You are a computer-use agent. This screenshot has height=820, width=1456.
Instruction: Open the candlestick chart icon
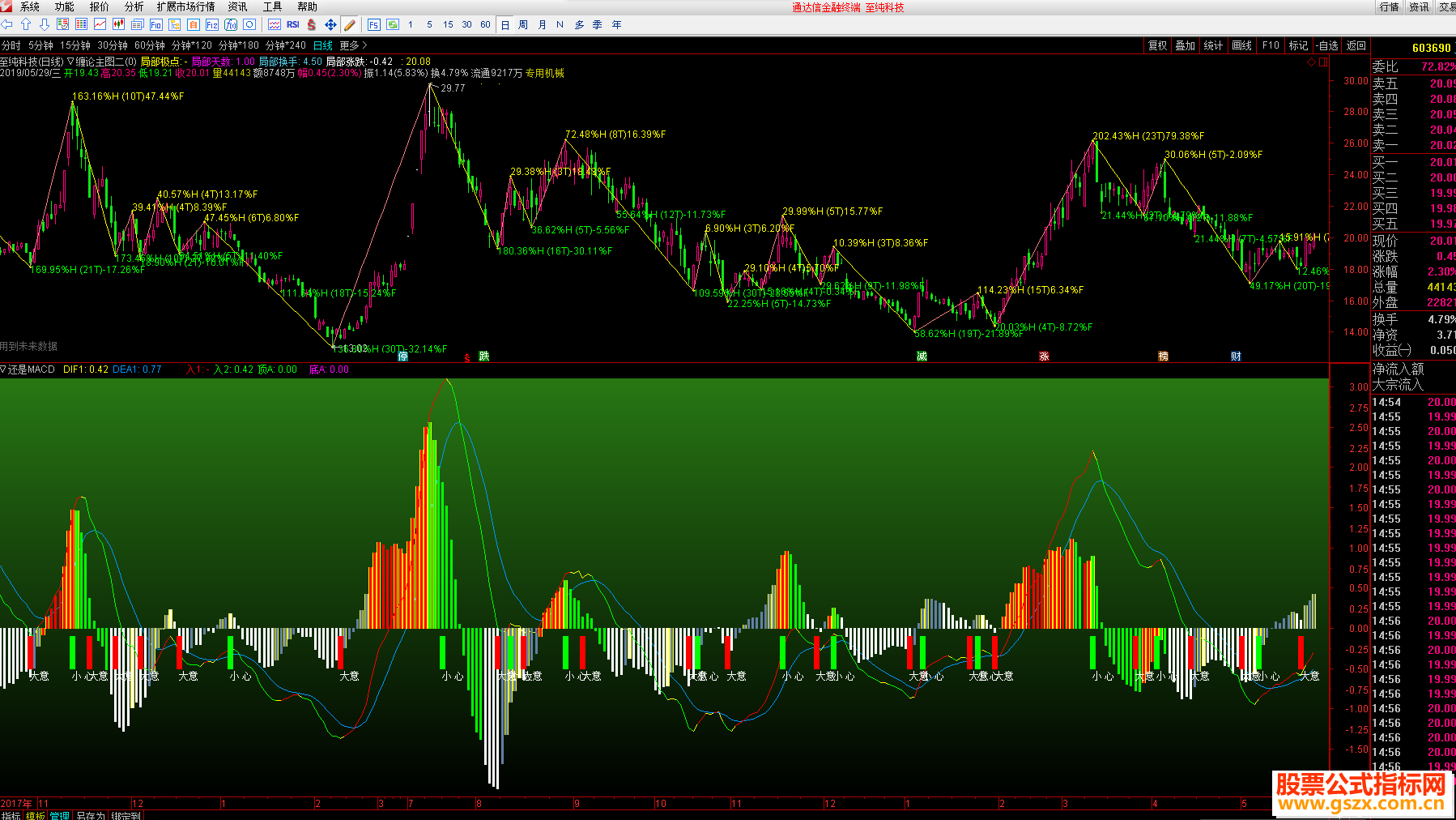[x=119, y=24]
